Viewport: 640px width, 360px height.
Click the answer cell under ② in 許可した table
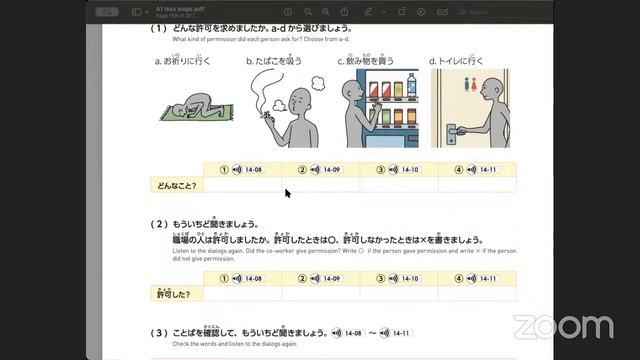coord(321,293)
